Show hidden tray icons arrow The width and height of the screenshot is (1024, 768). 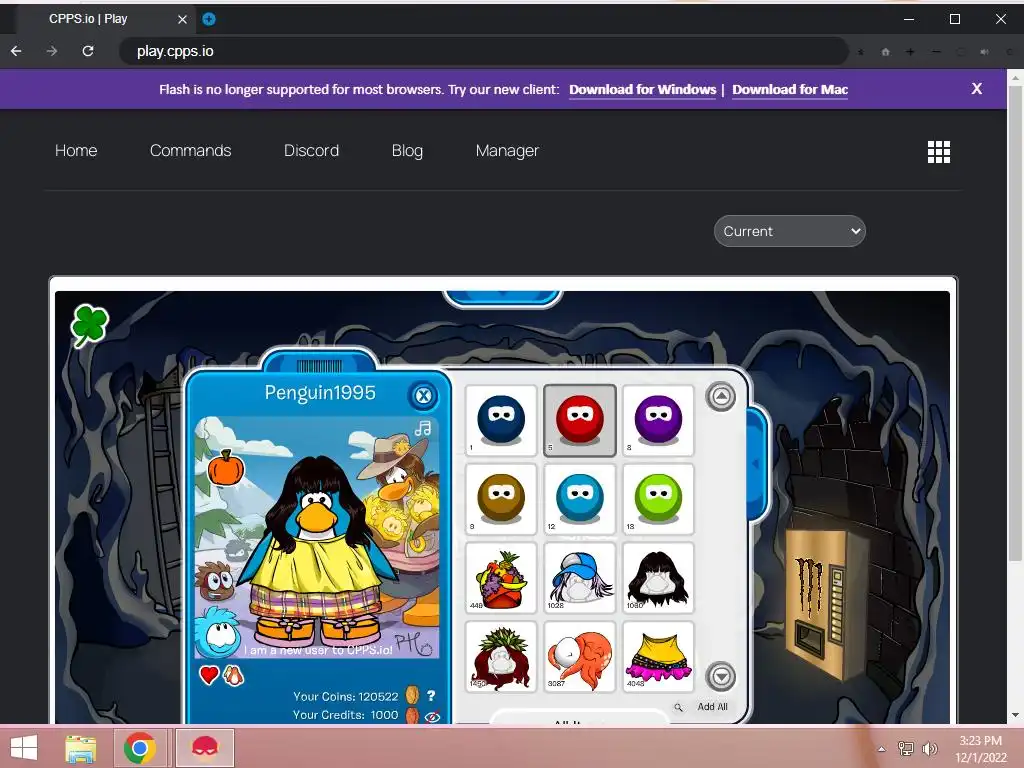pyautogui.click(x=882, y=749)
